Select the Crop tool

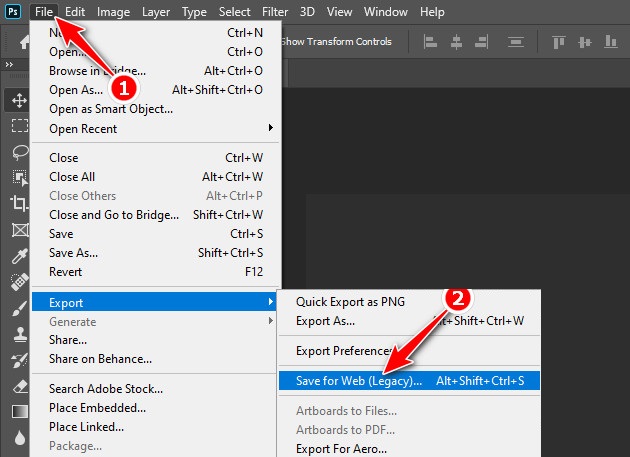pyautogui.click(x=19, y=203)
